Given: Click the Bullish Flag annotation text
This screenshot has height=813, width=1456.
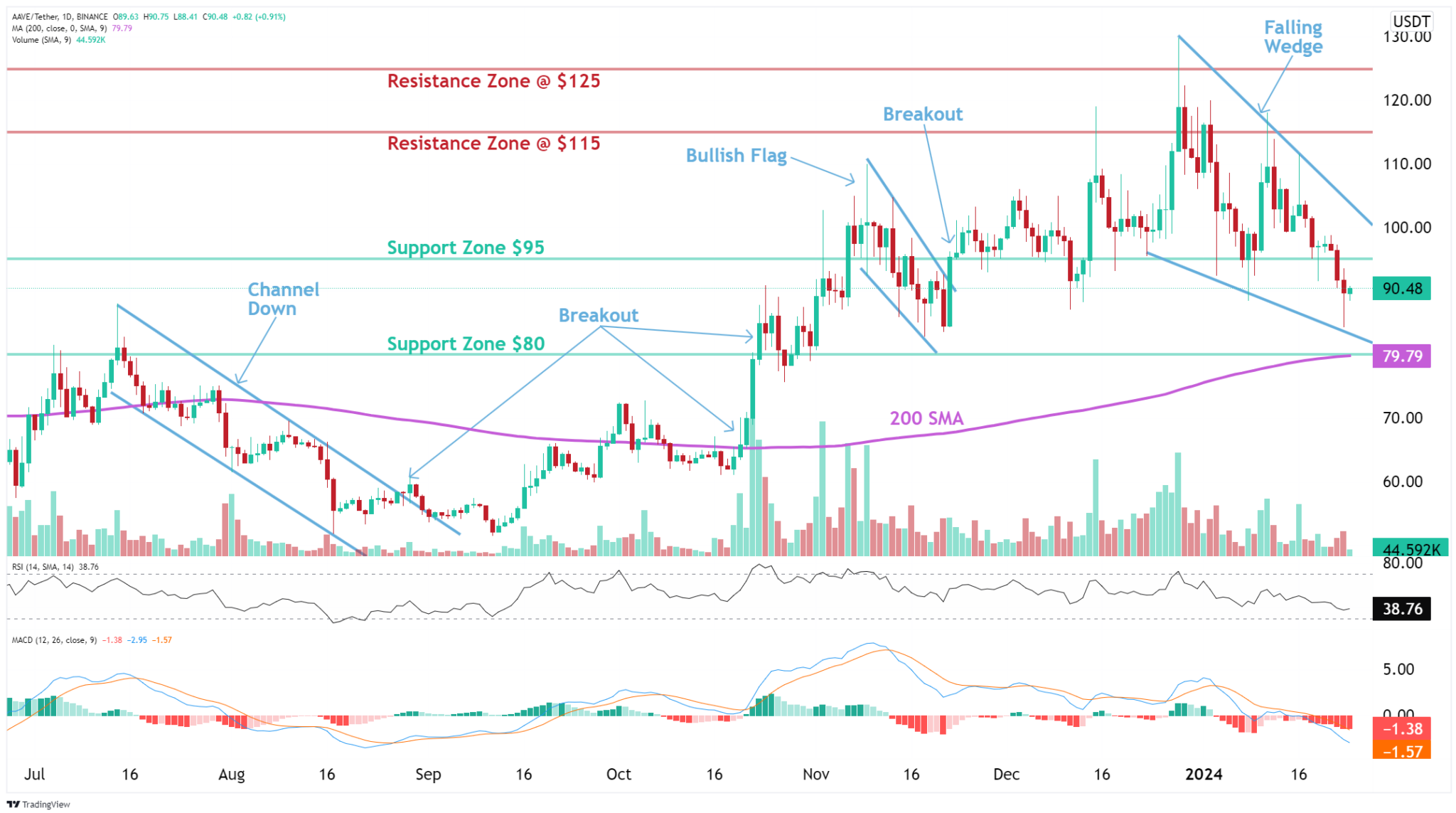Looking at the screenshot, I should [x=737, y=156].
